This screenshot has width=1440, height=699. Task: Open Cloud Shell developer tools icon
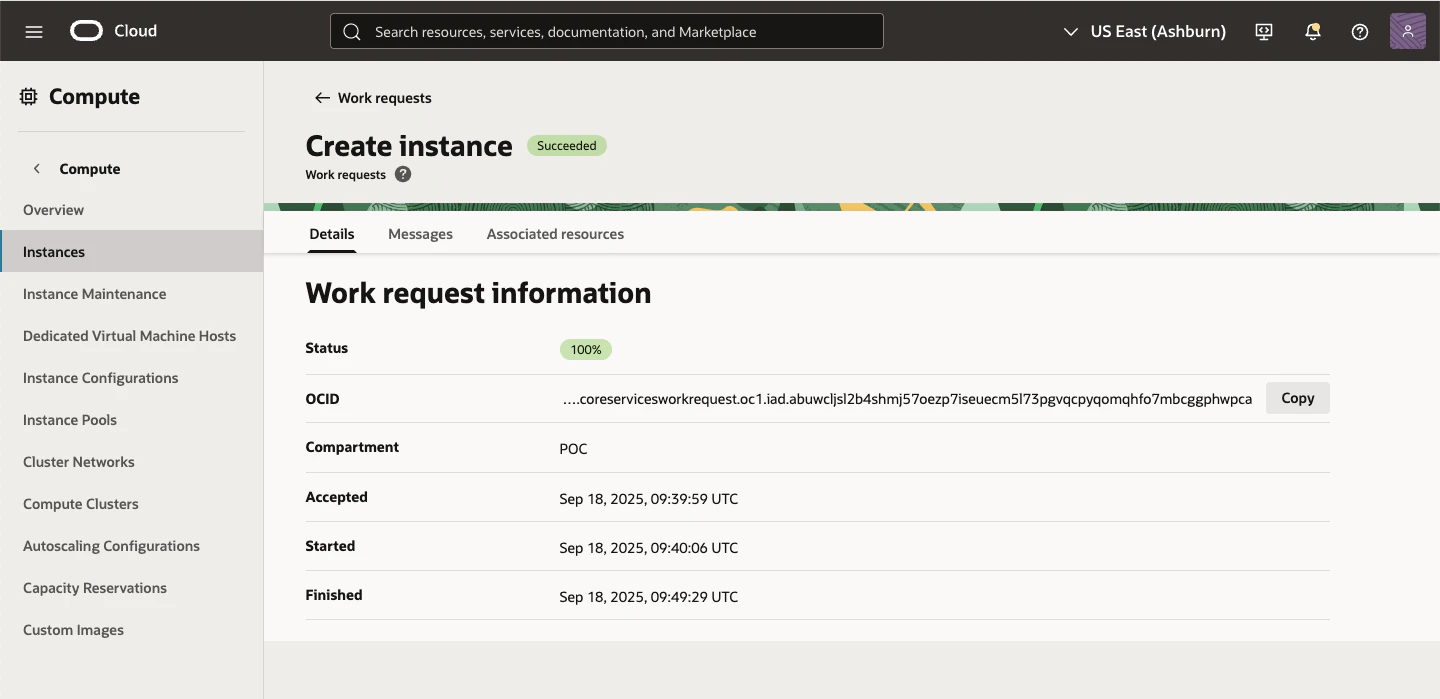(x=1264, y=31)
